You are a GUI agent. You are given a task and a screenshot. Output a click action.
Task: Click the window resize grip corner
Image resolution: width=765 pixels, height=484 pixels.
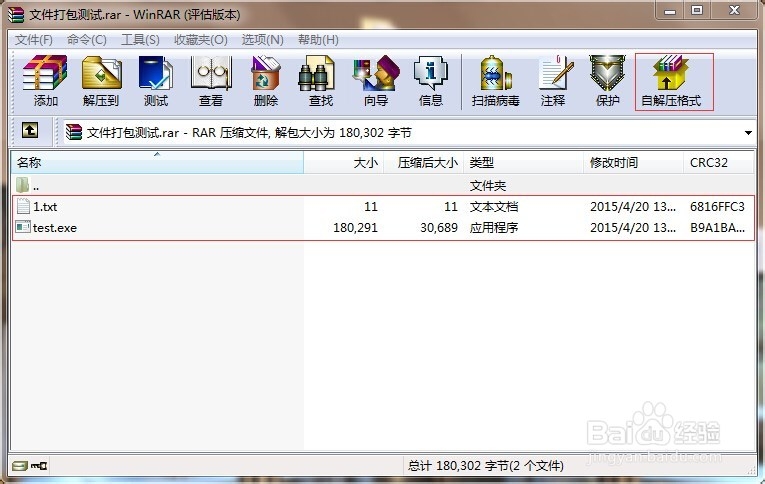coord(751,470)
